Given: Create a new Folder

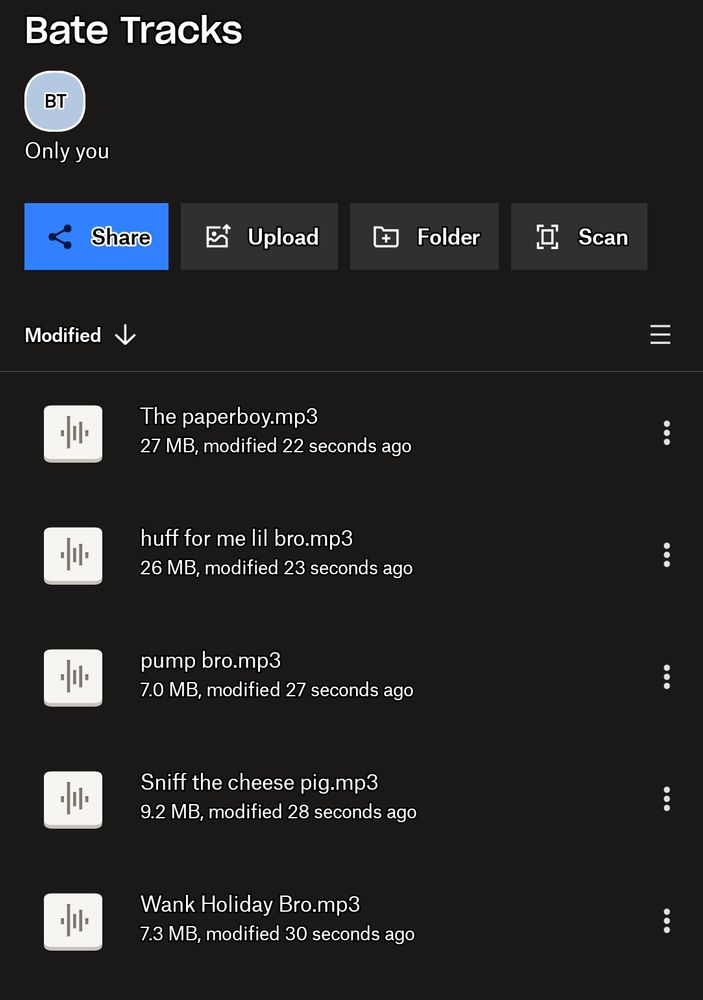Looking at the screenshot, I should coord(424,237).
